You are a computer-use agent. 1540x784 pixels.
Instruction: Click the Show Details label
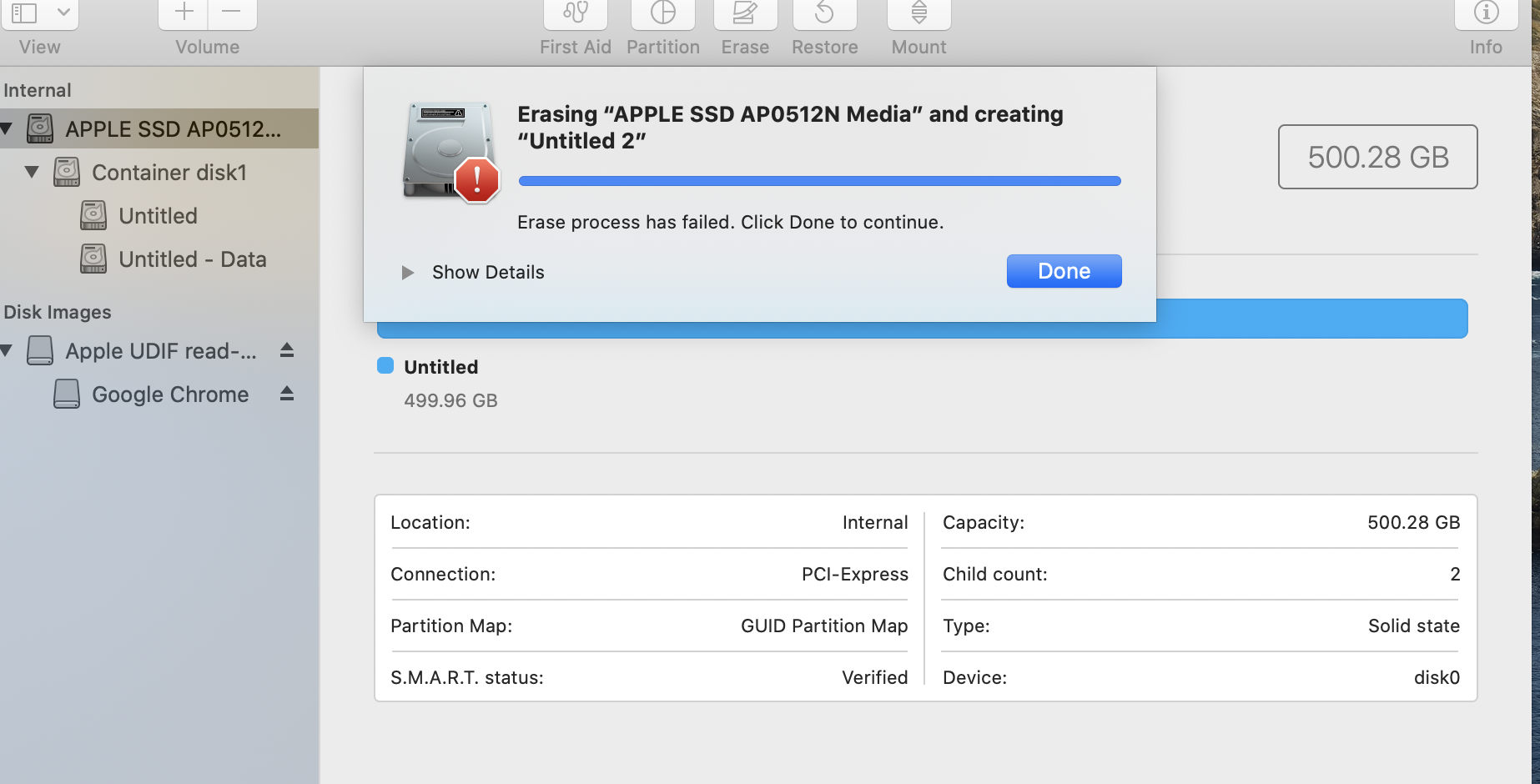[488, 273]
